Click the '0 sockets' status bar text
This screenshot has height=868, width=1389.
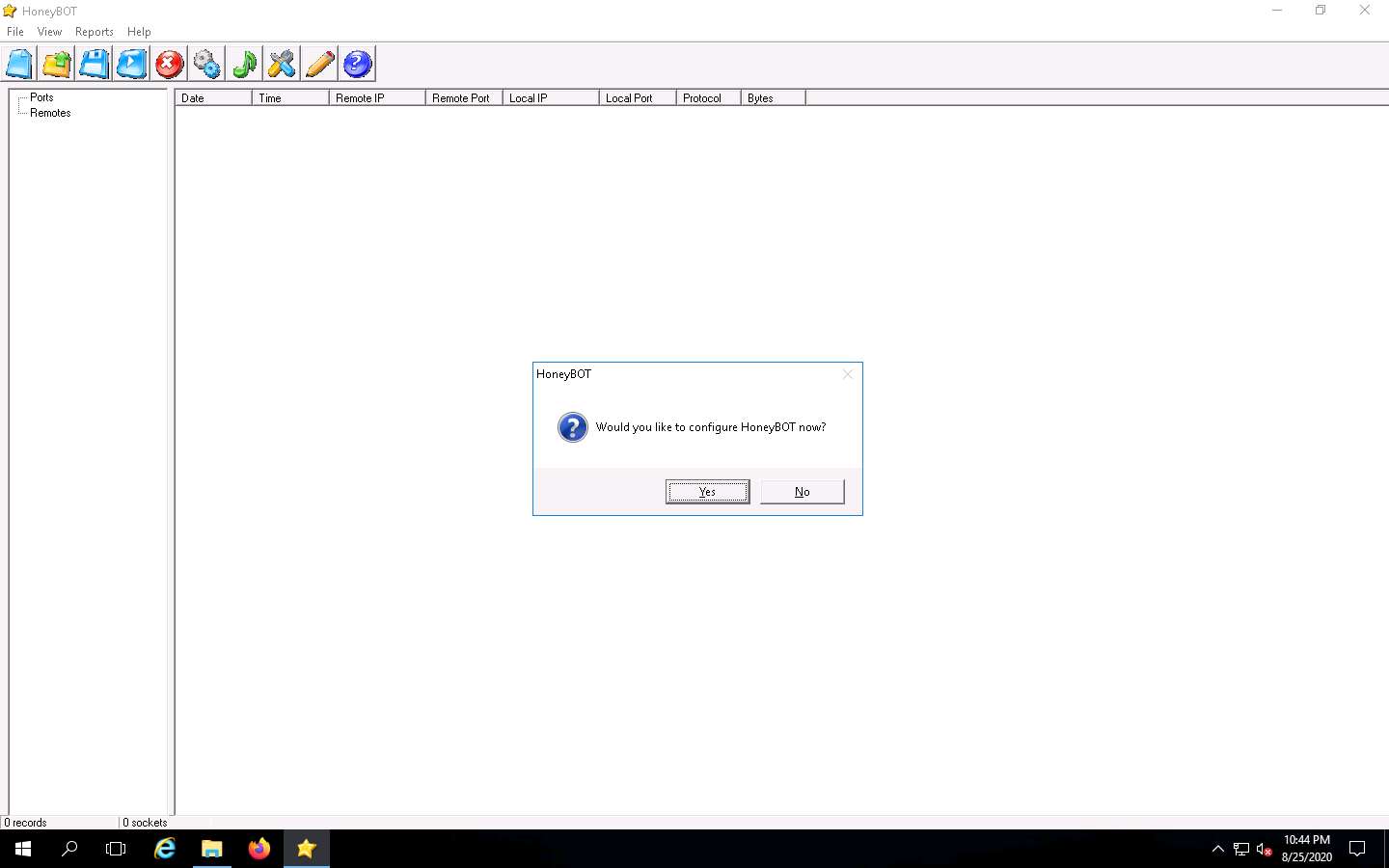(145, 823)
